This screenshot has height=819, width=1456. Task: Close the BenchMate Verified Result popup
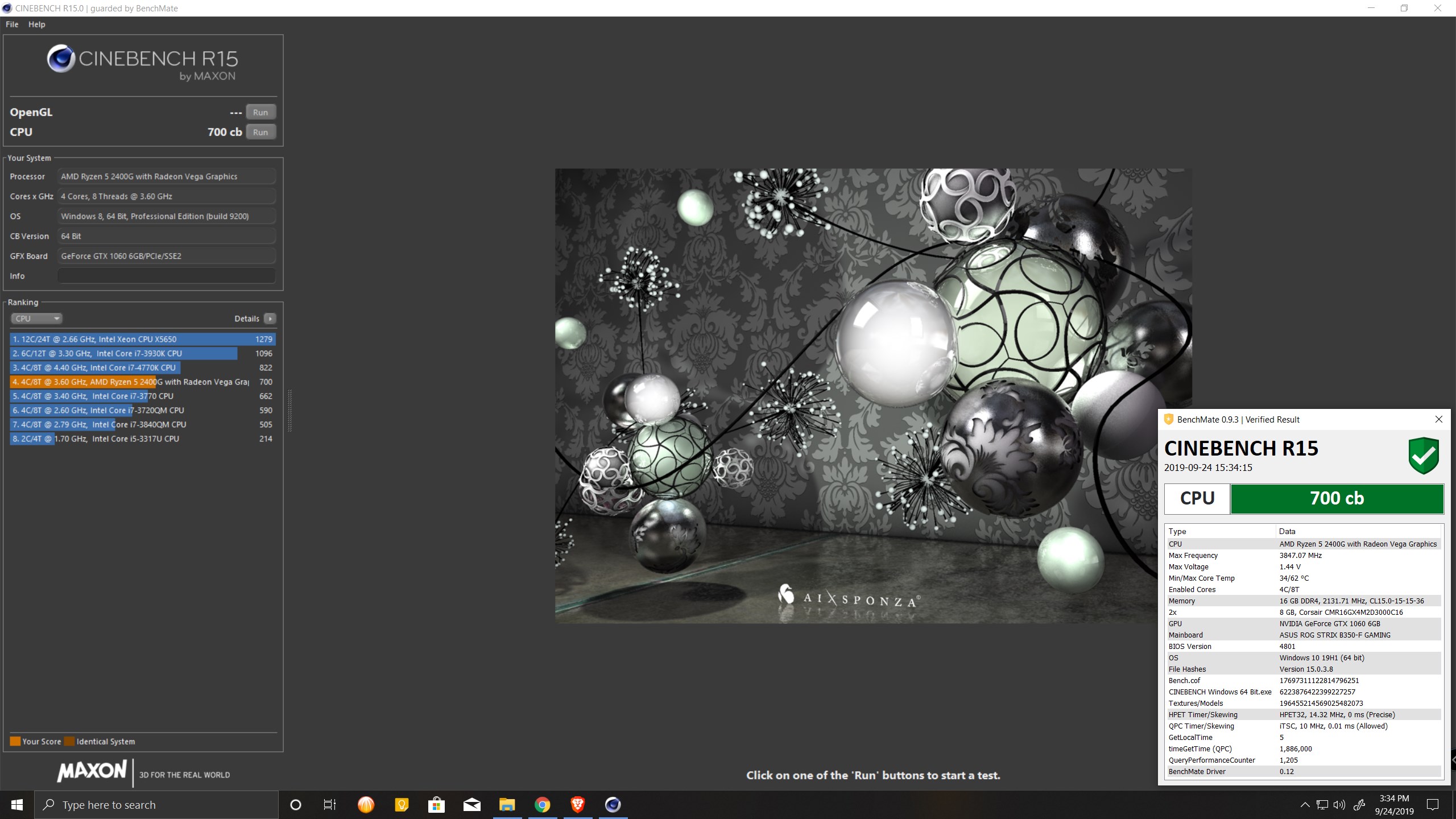[1439, 419]
